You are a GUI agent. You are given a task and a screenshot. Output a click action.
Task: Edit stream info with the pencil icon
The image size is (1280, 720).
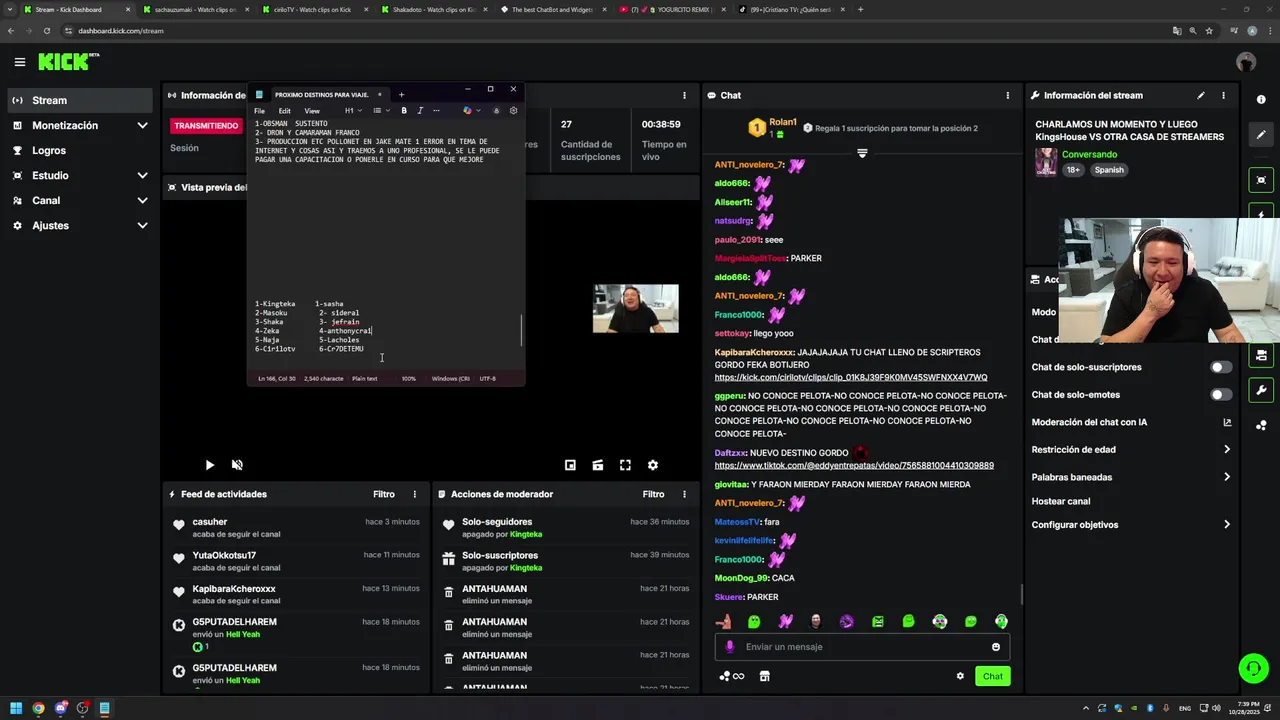[x=1201, y=95]
